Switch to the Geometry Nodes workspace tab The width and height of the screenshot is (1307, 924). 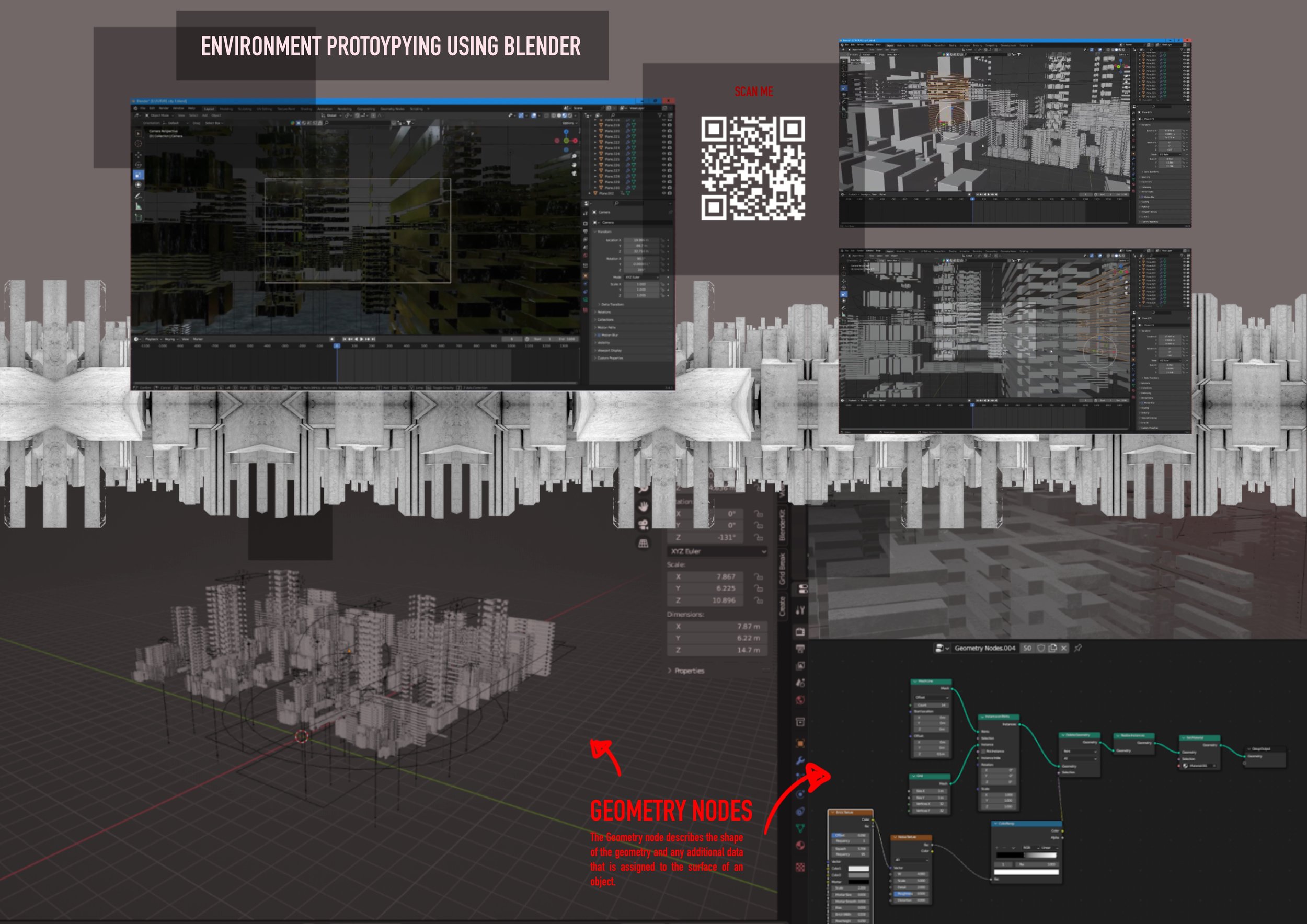click(x=392, y=109)
